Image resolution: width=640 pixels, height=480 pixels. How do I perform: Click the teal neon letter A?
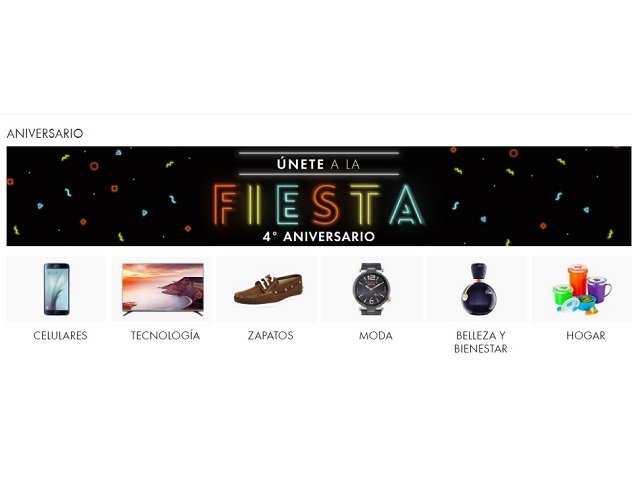pos(407,204)
